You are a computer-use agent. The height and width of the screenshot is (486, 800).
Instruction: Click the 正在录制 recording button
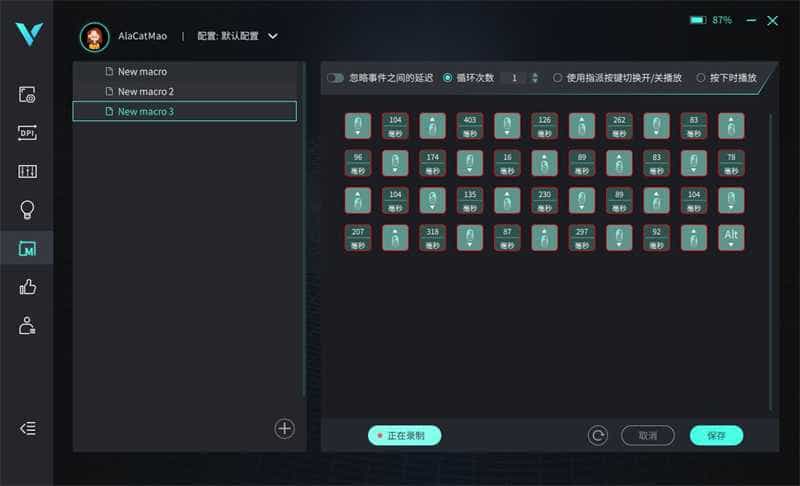(x=404, y=435)
